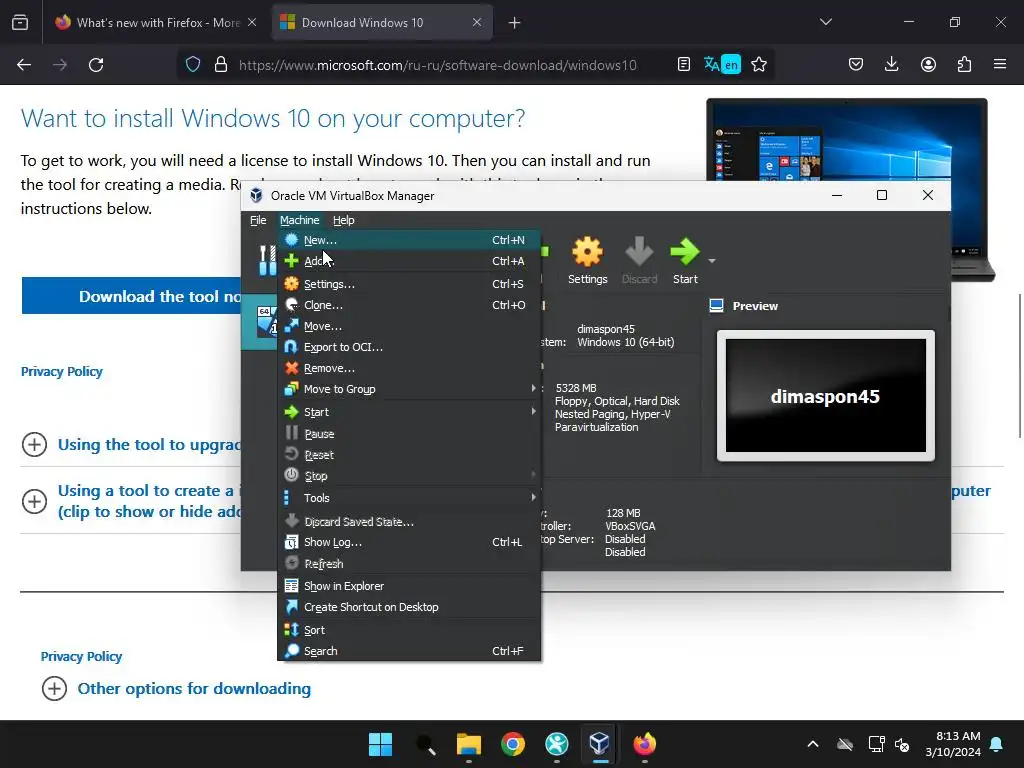1024x768 pixels.
Task: Click New… in the Machine menu
Action: click(x=409, y=240)
